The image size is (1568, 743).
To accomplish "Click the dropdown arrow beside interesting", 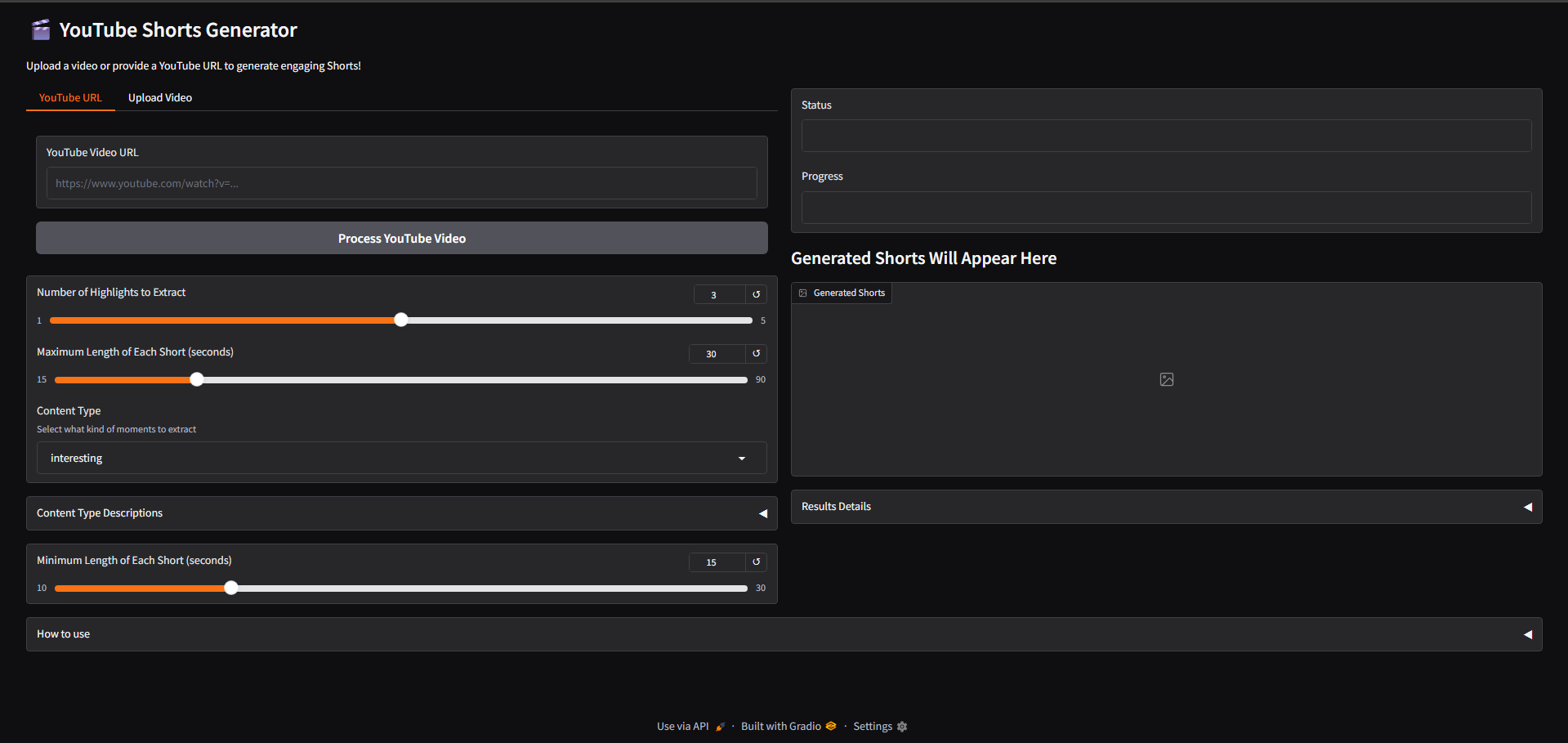I will coord(742,459).
